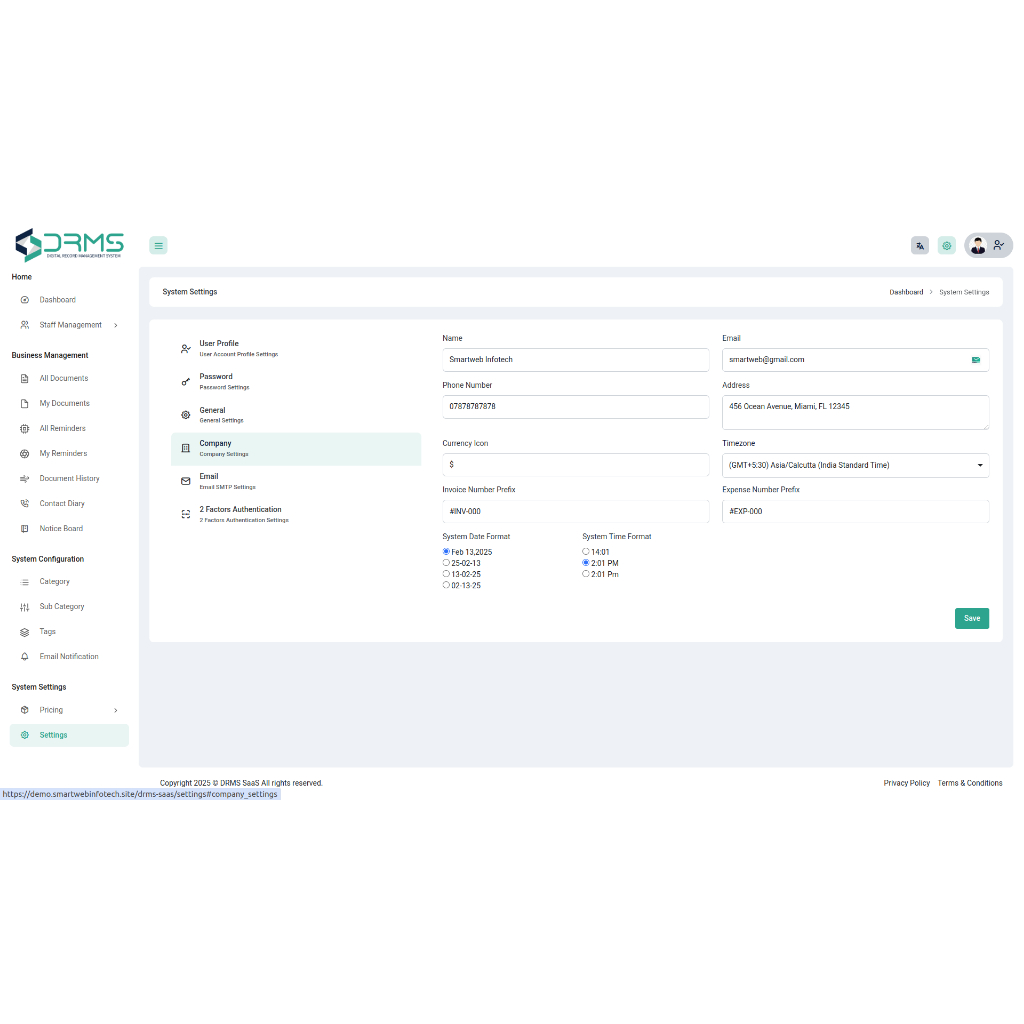This screenshot has width=1024, height=1024.
Task: Click the Notice Board icon
Action: click(x=25, y=528)
